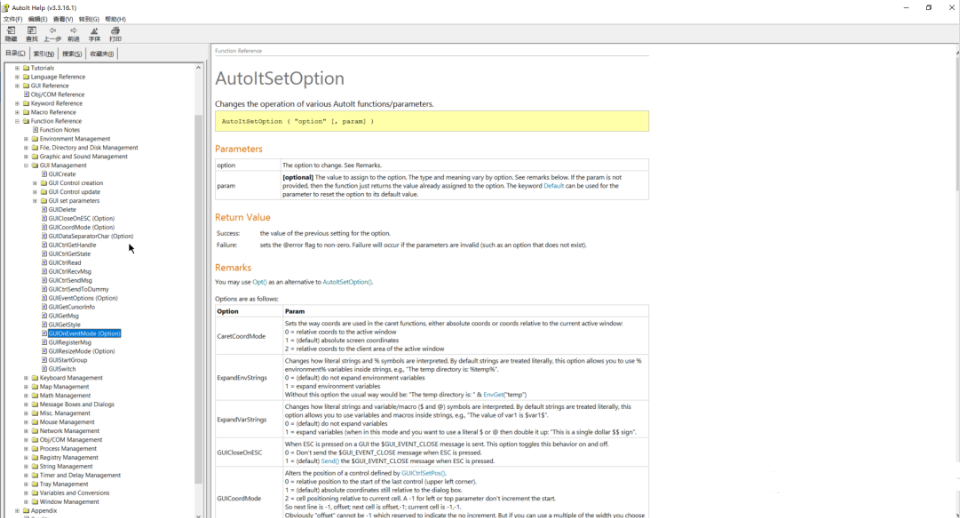Select GUICtrlGetHandle in the tree

tap(72, 245)
